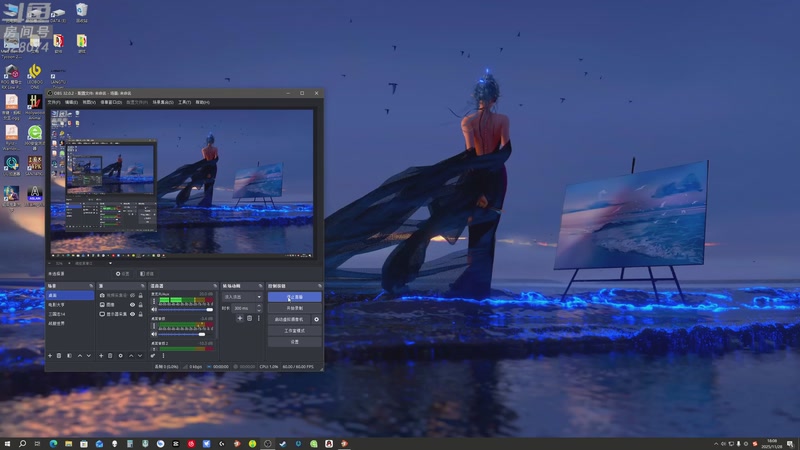The image size is (800, 450).
Task: Open advanced audio properties in the mixer footer
Action: pyautogui.click(x=153, y=356)
